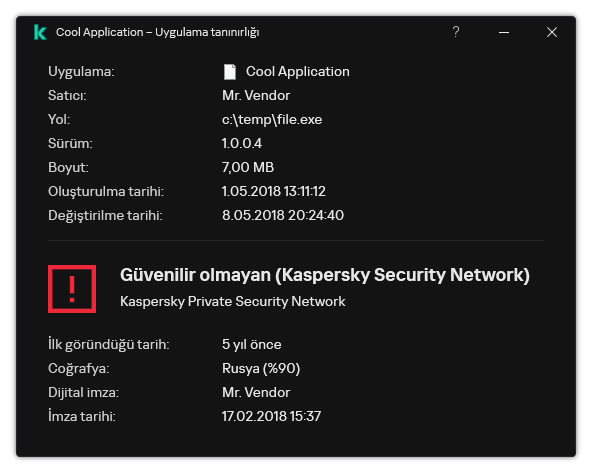592x473 pixels.
Task: Click the file icon beside Cool Application
Action: pyautogui.click(x=230, y=72)
